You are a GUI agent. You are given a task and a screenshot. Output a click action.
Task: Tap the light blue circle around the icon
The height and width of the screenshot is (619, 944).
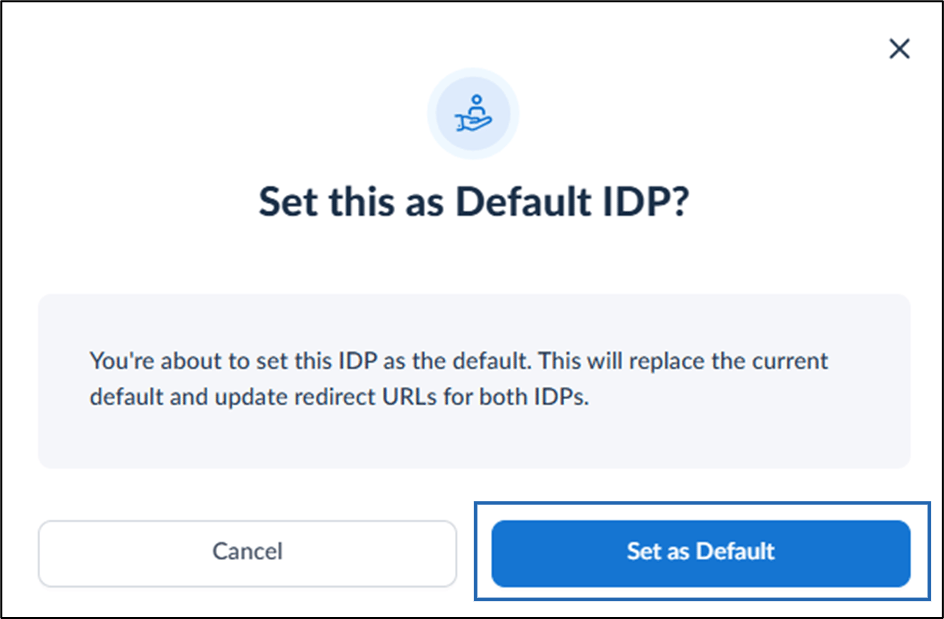[473, 113]
